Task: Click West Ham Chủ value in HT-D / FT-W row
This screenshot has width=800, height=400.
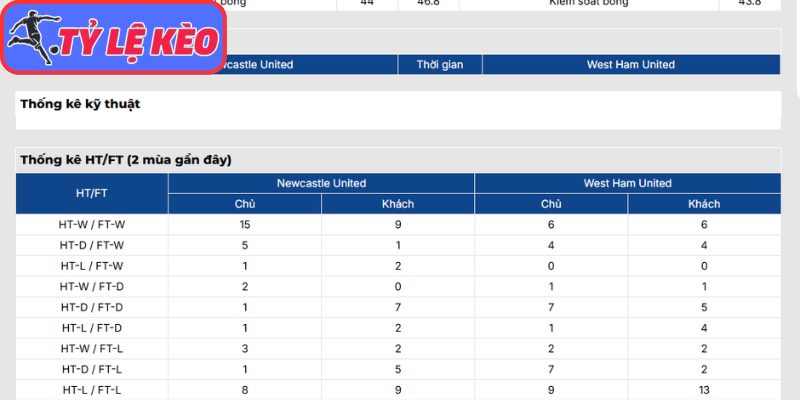Action: [x=551, y=245]
